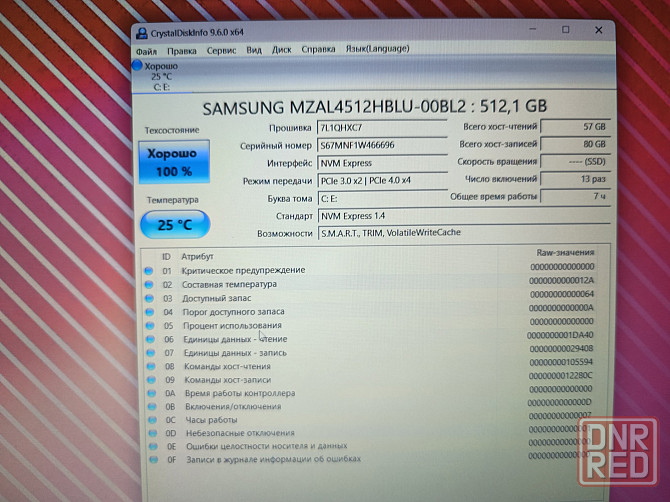Select the Критическое предупреждение row
Viewport: 670px width, 502px height.
pyautogui.click(x=370, y=269)
